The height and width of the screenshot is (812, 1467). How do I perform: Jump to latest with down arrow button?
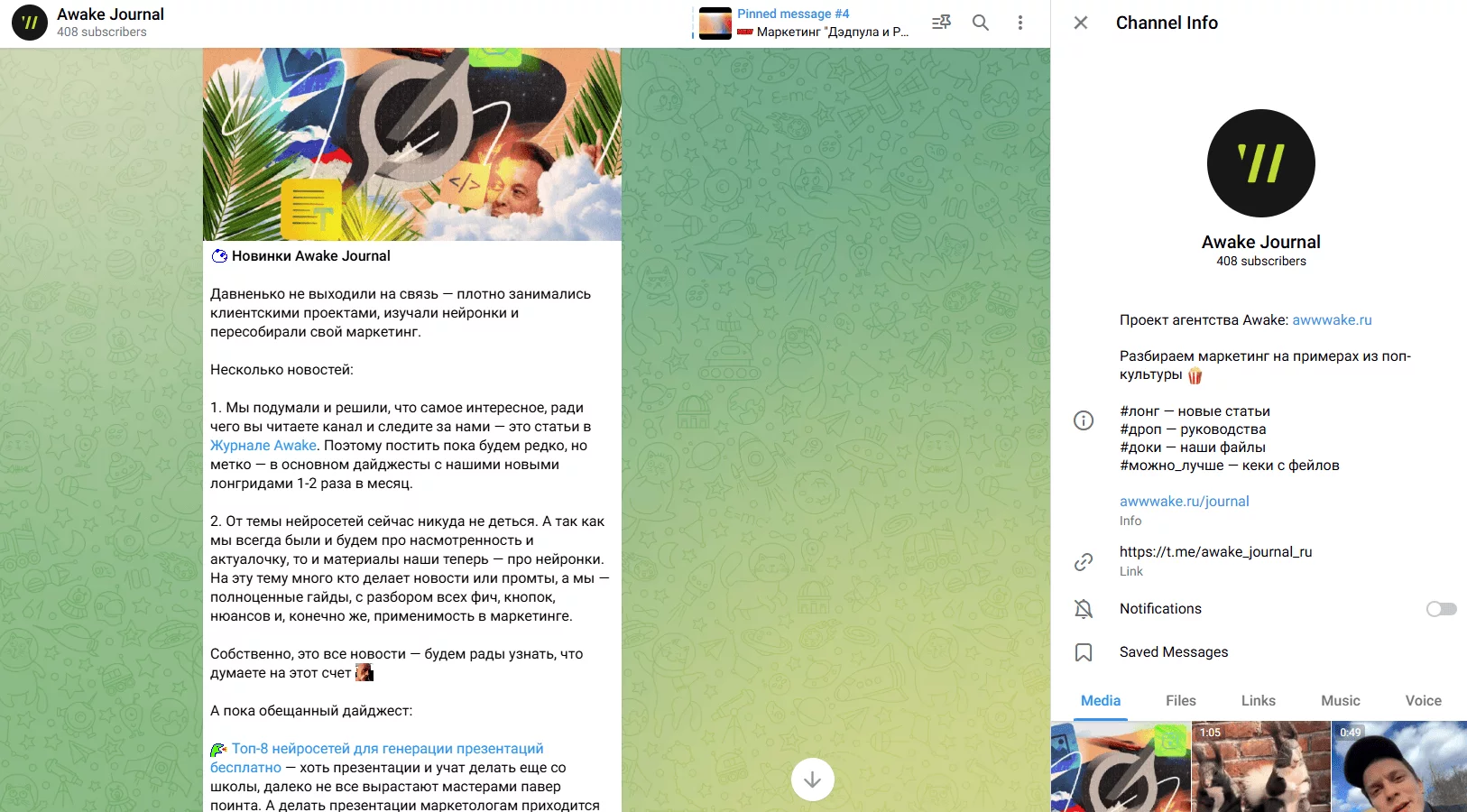tap(812, 780)
